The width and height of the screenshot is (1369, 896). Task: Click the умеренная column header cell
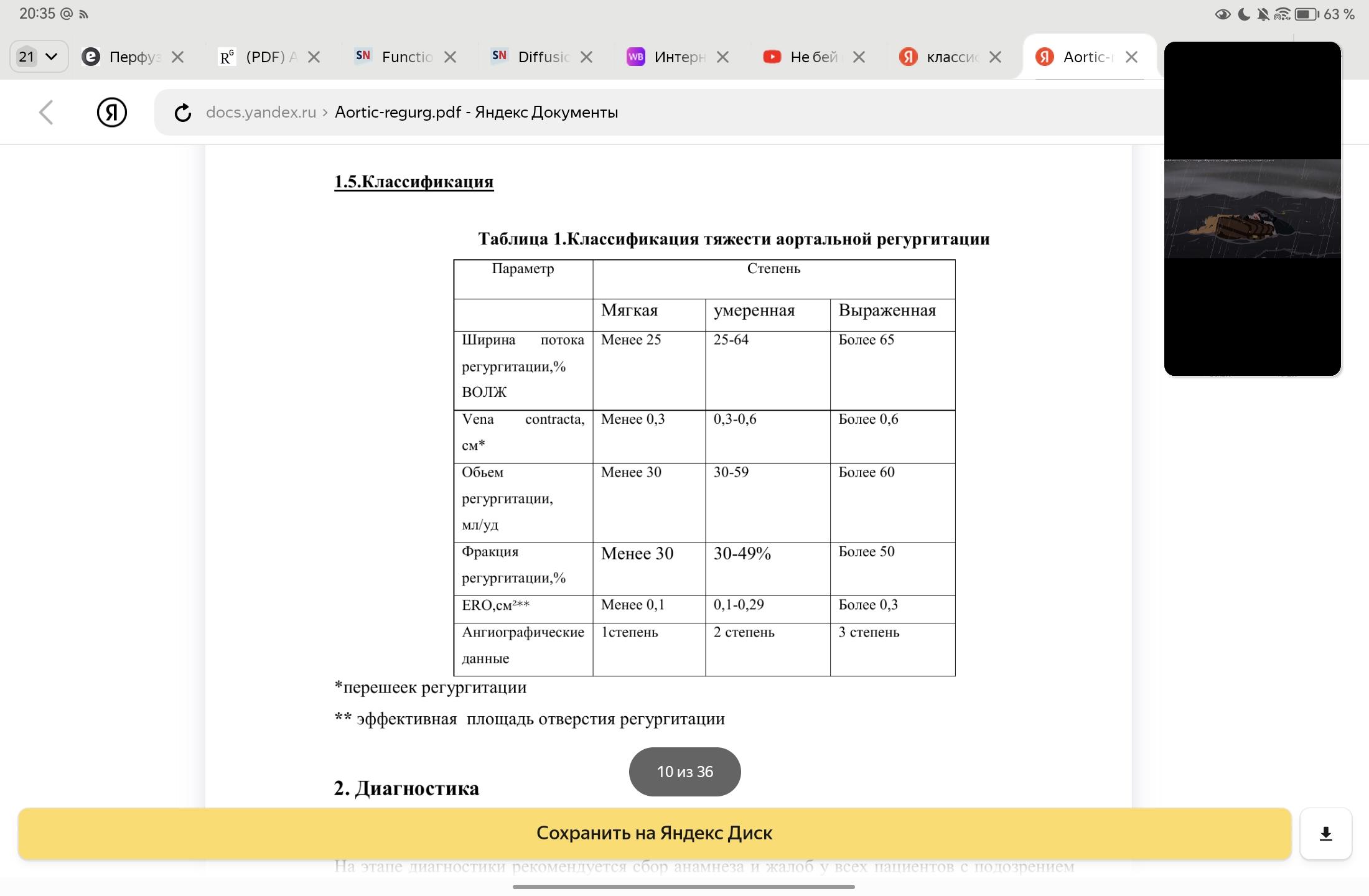[768, 315]
